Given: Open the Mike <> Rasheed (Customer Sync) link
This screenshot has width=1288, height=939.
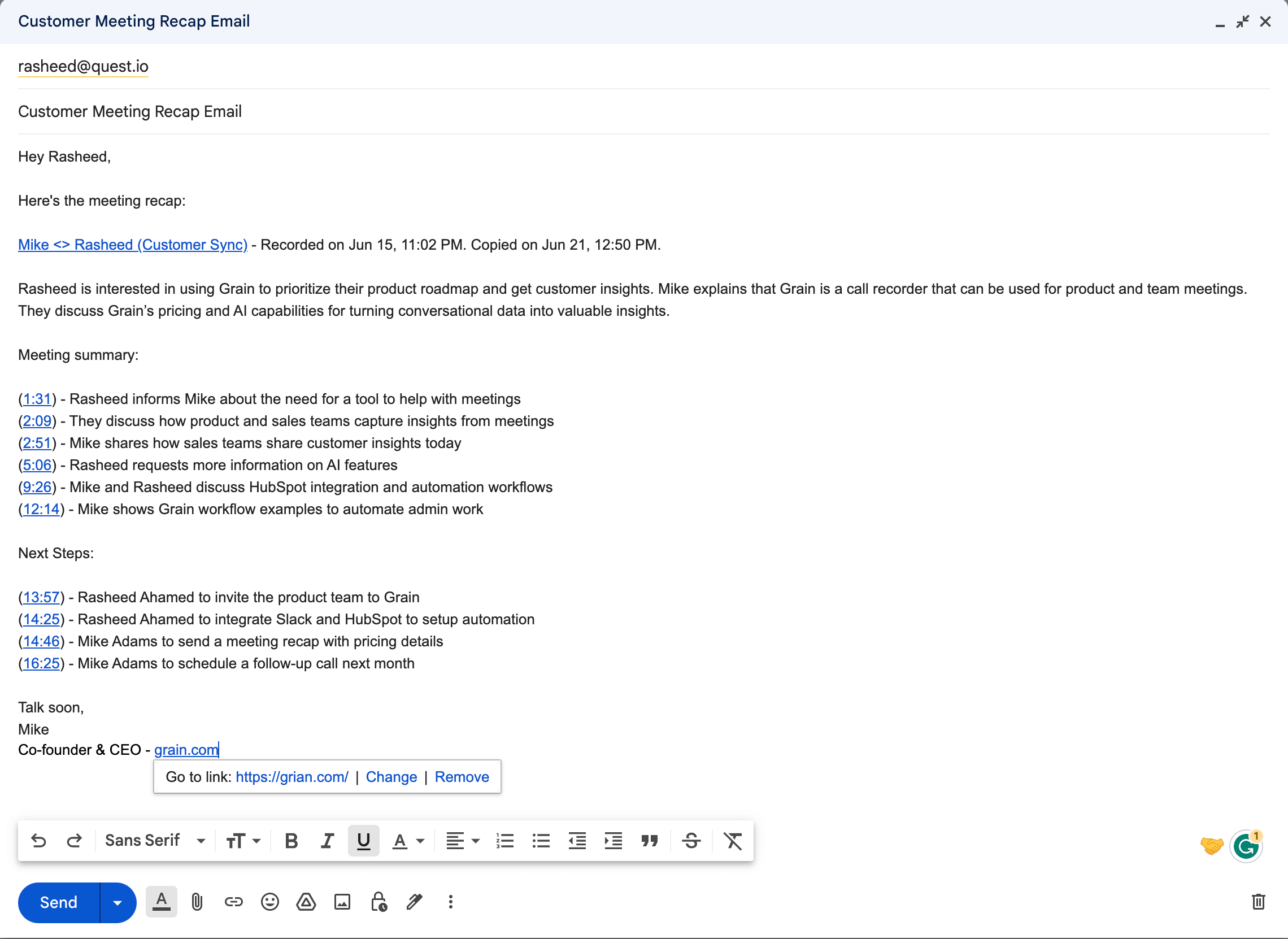Looking at the screenshot, I should tap(133, 245).
